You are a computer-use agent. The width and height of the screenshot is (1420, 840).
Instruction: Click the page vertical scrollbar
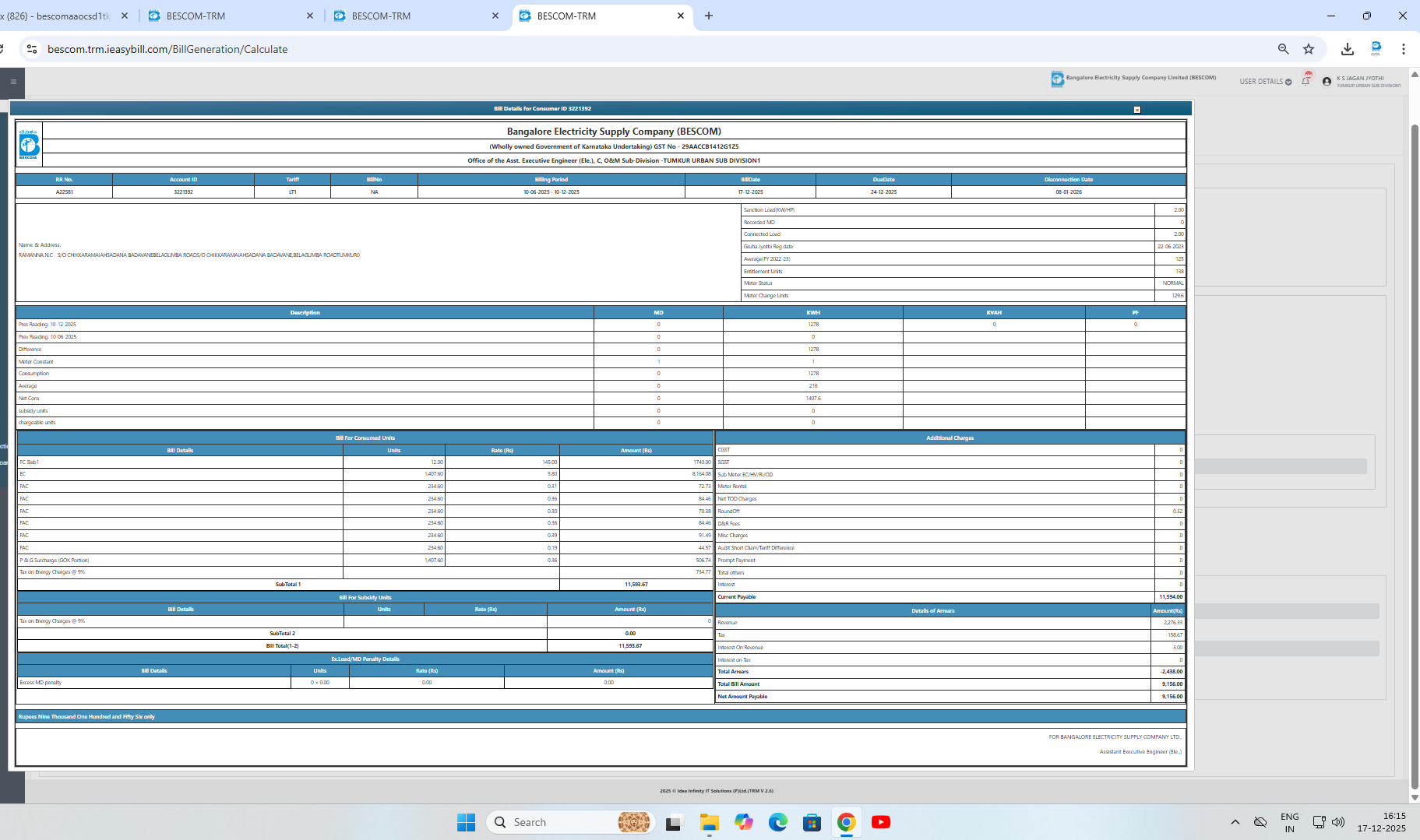(x=1415, y=452)
